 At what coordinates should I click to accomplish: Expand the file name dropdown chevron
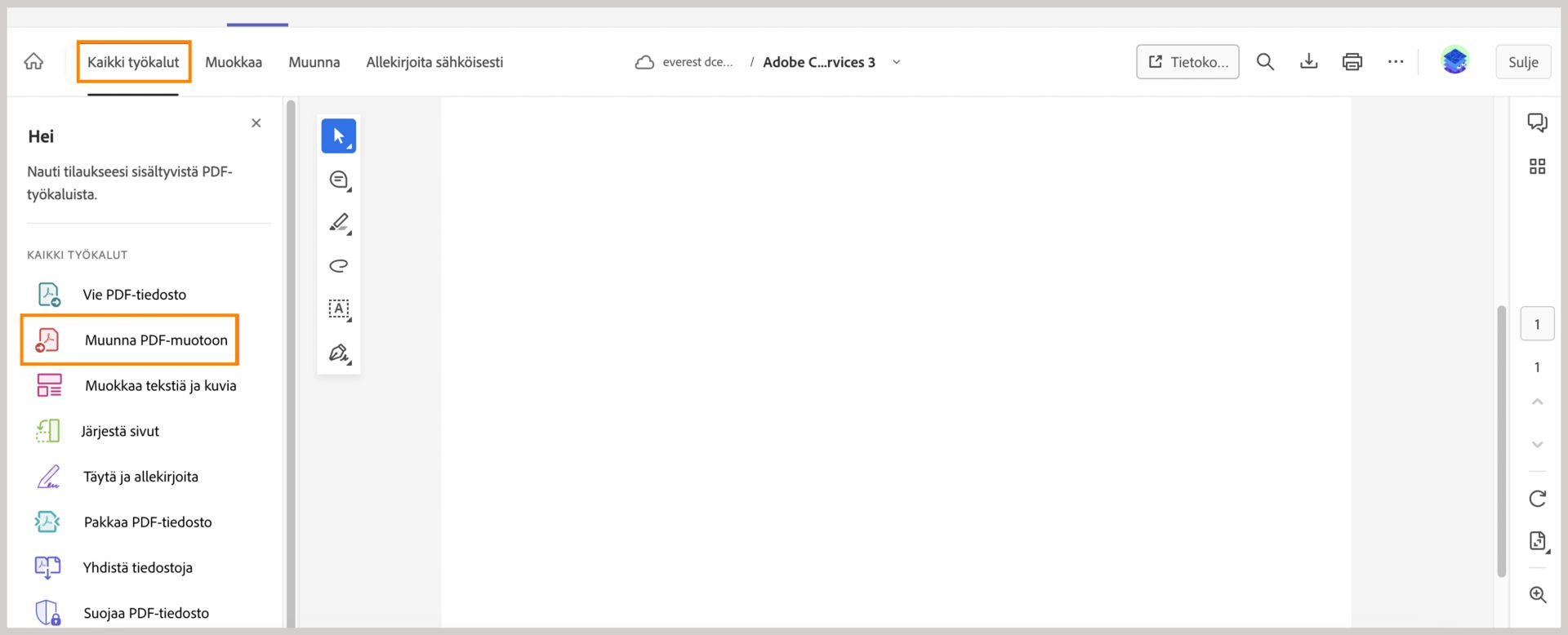896,62
